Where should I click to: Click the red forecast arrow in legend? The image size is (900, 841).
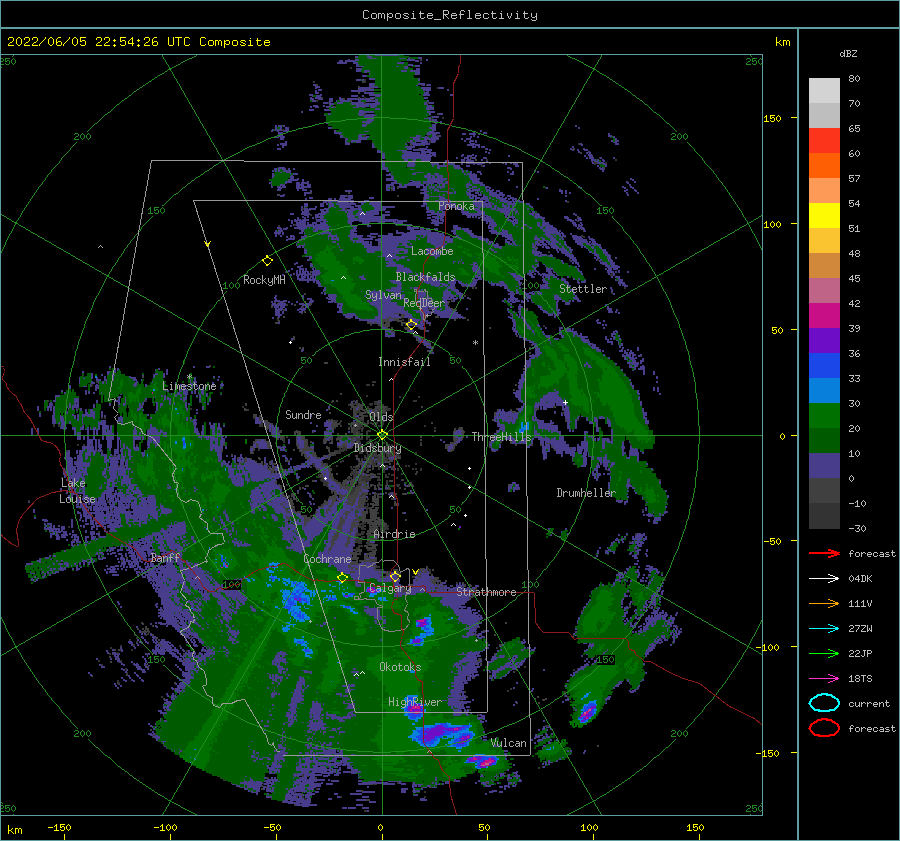(824, 553)
